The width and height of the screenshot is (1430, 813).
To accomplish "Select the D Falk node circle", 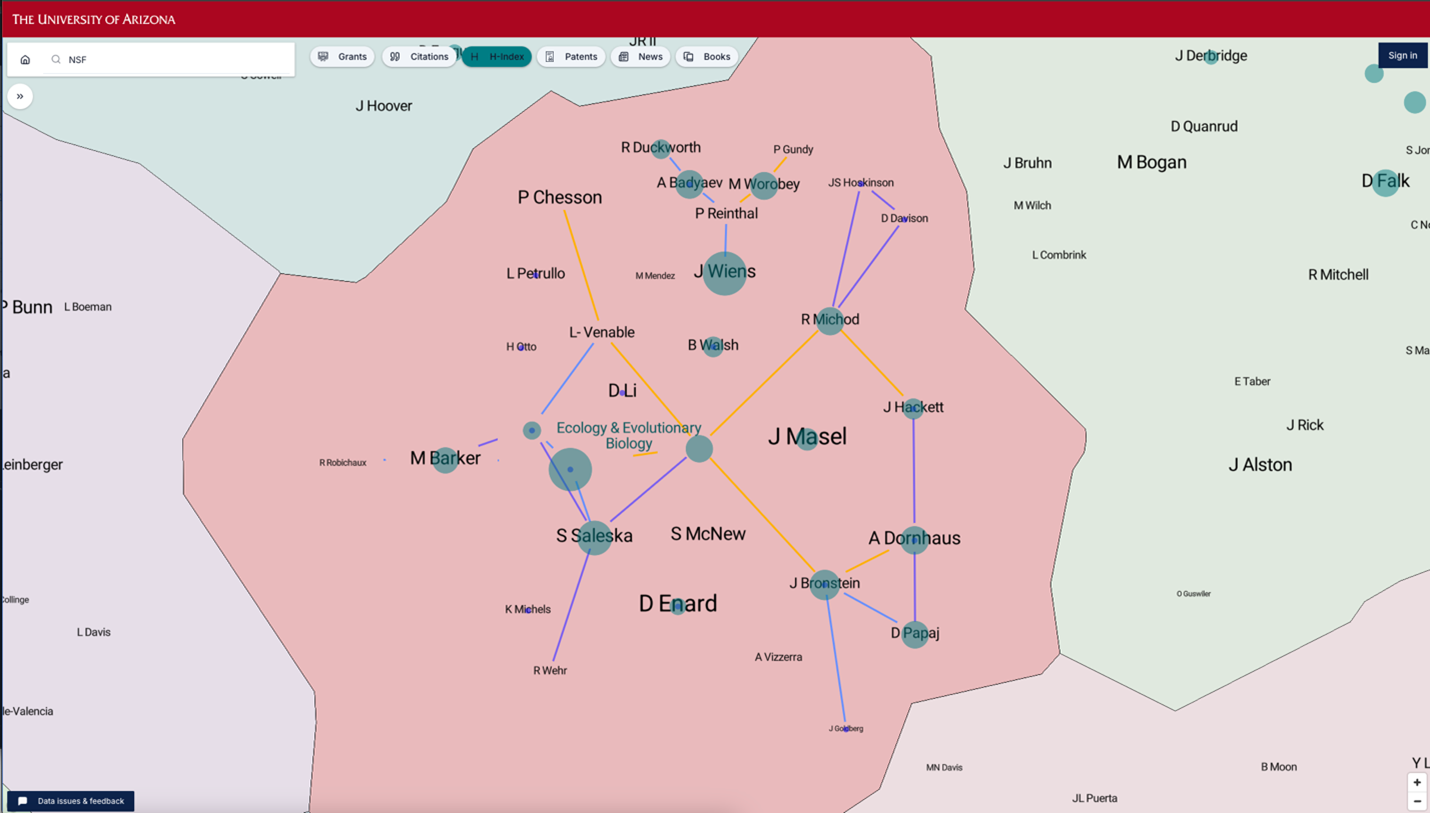I will pos(1385,182).
